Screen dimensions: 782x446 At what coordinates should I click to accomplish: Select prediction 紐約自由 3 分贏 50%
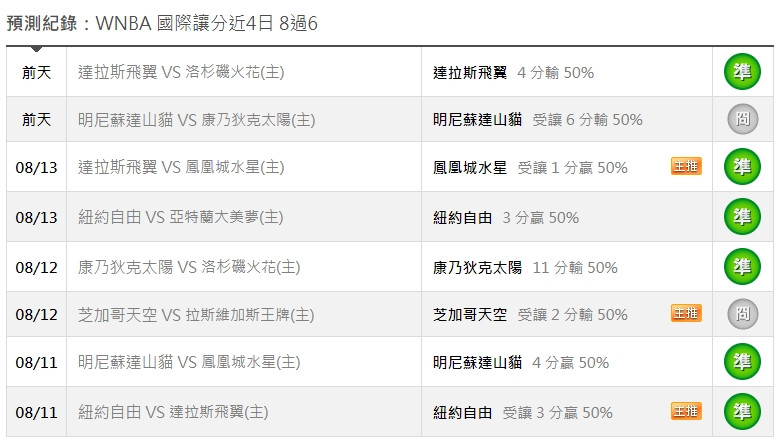[506, 218]
